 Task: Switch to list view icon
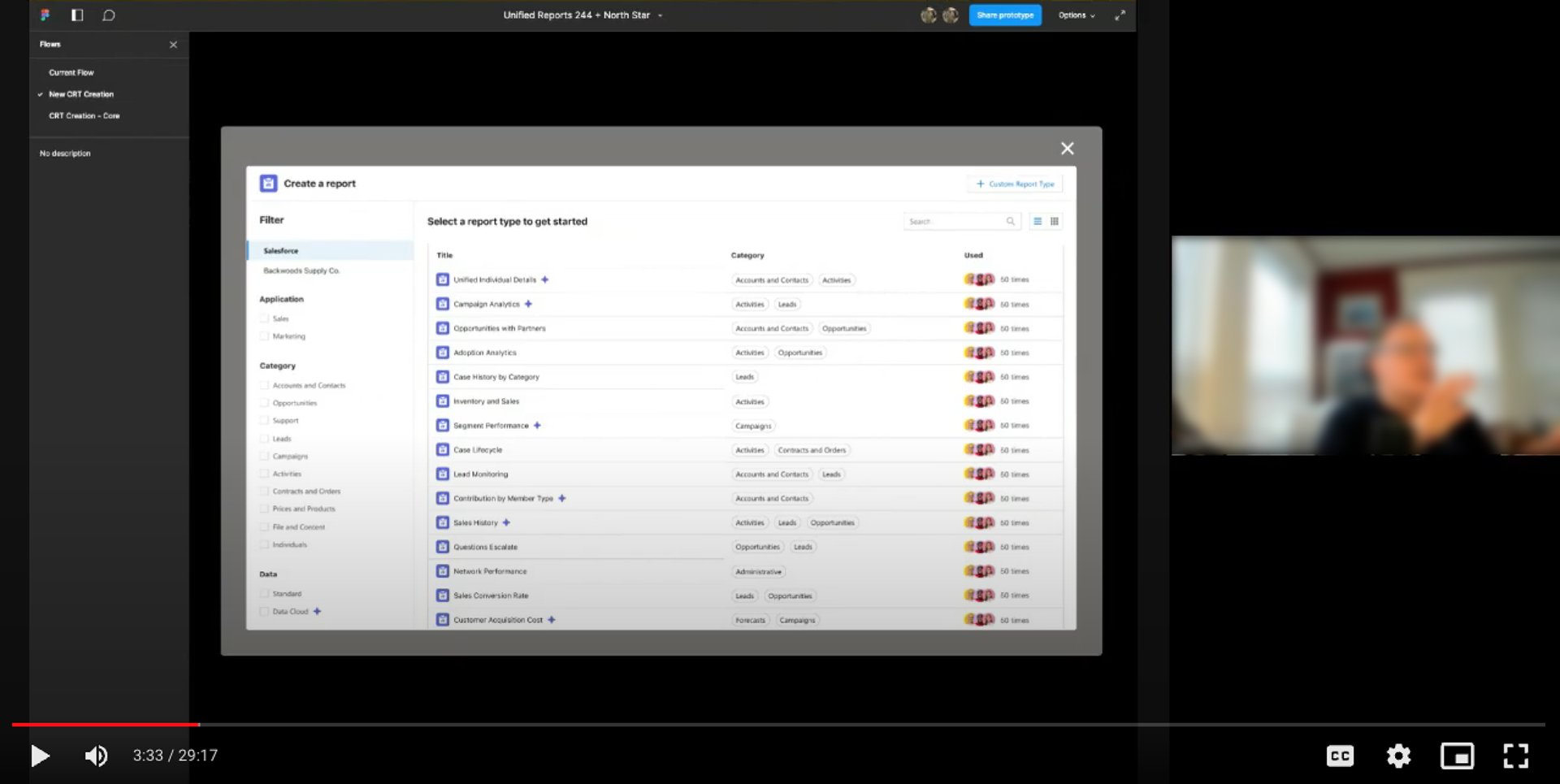point(1038,221)
